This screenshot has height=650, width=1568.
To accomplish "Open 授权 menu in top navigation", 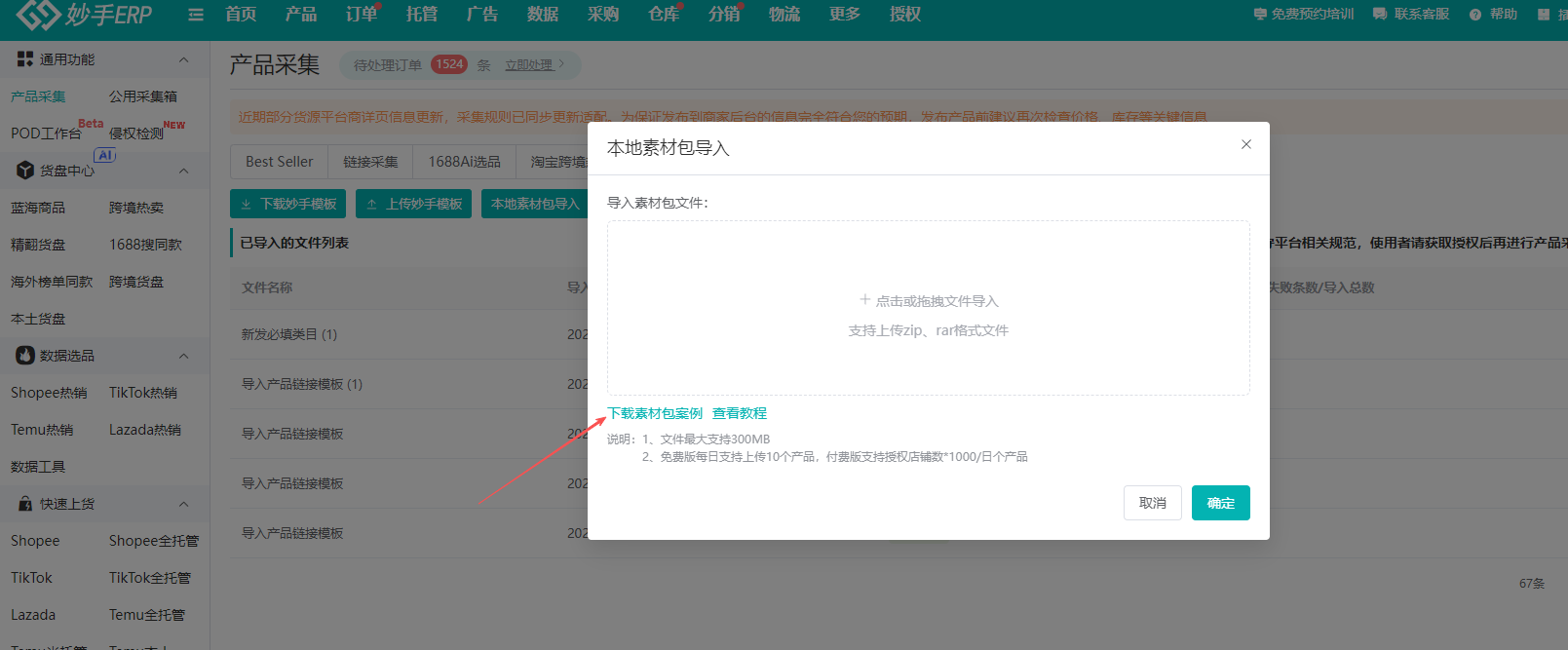I will tap(905, 14).
